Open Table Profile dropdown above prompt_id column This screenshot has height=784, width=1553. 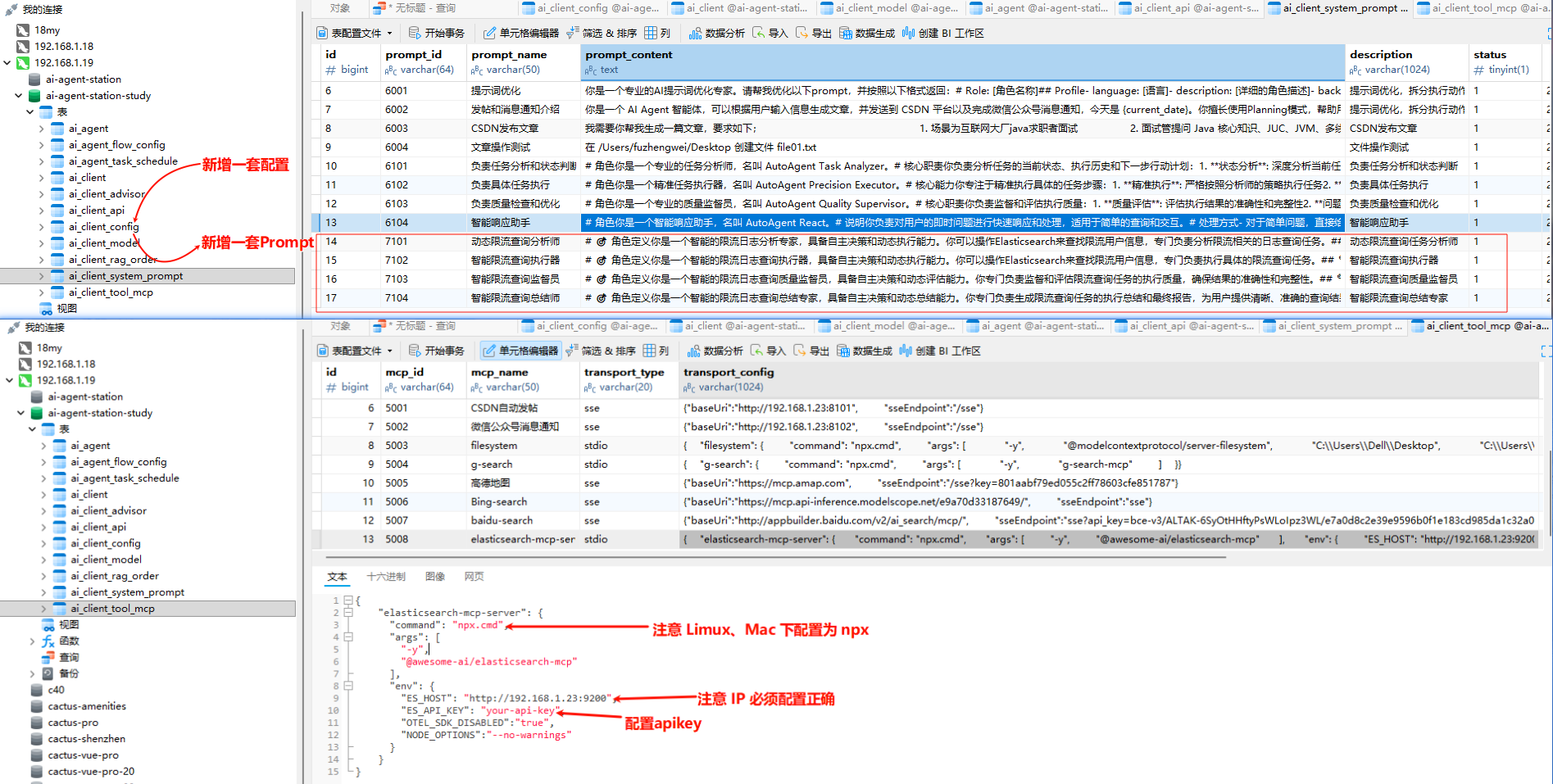pos(355,33)
